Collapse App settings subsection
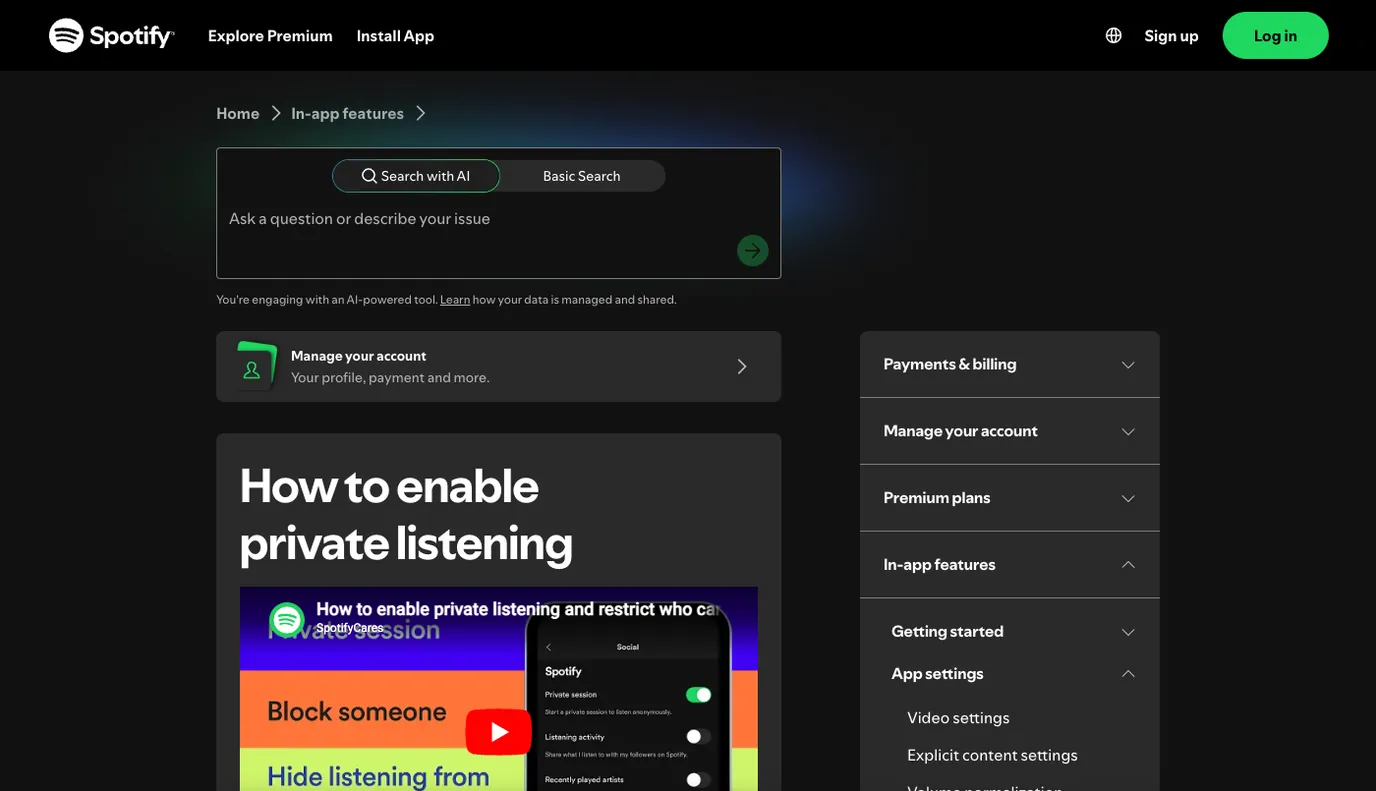The image size is (1376, 791). click(1014, 674)
